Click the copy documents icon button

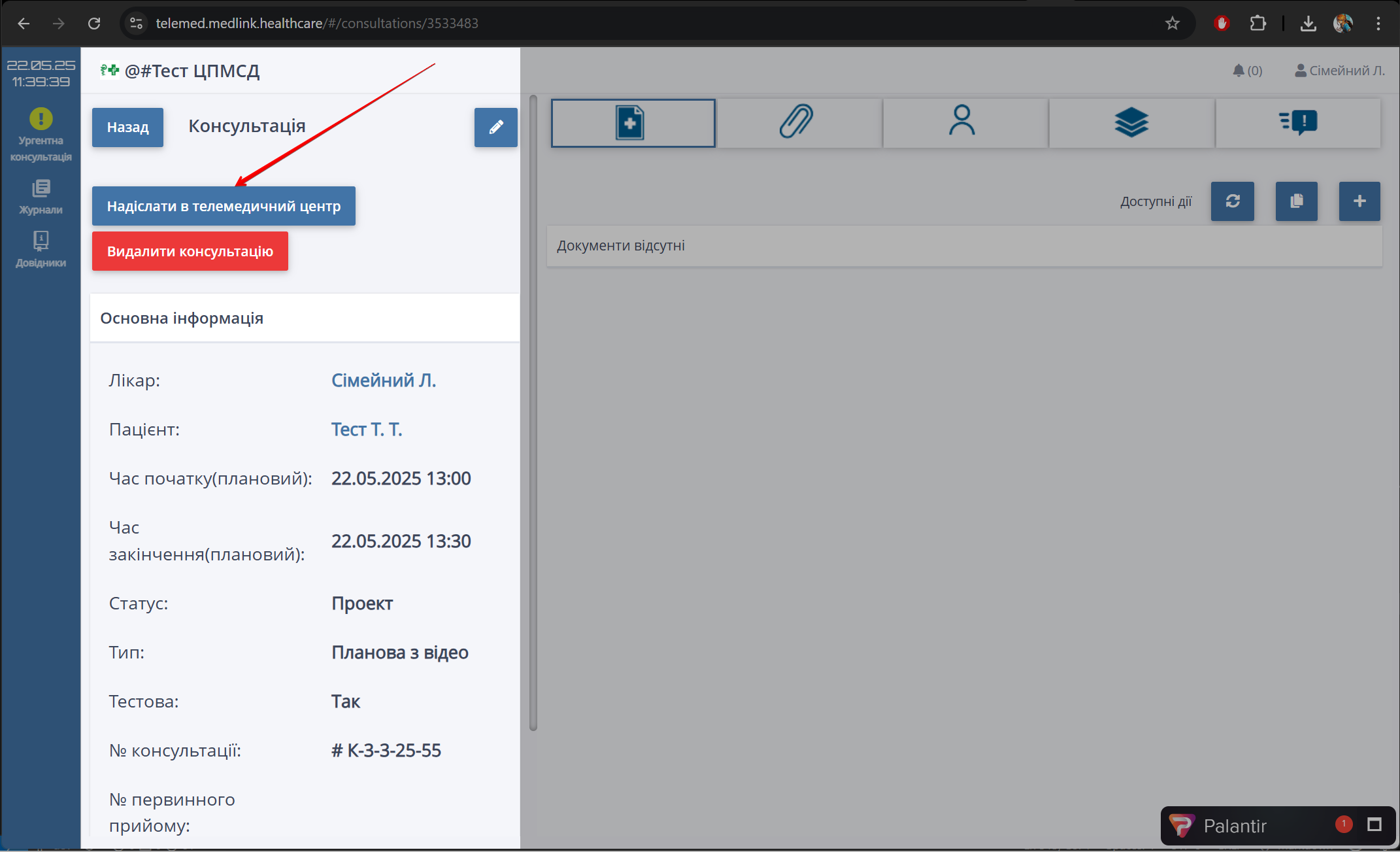(1296, 201)
